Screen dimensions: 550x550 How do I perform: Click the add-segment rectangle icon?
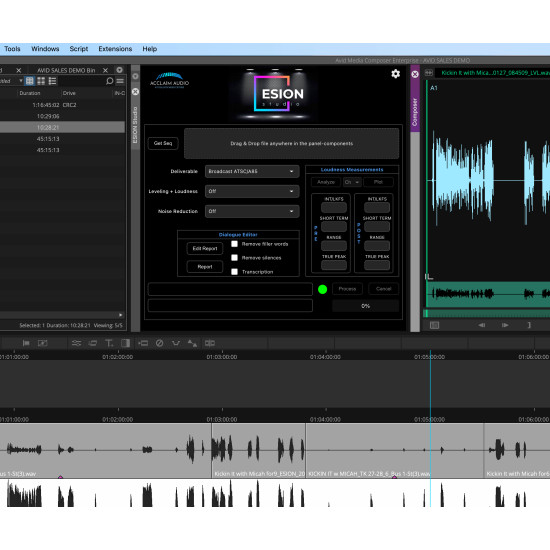(143, 343)
